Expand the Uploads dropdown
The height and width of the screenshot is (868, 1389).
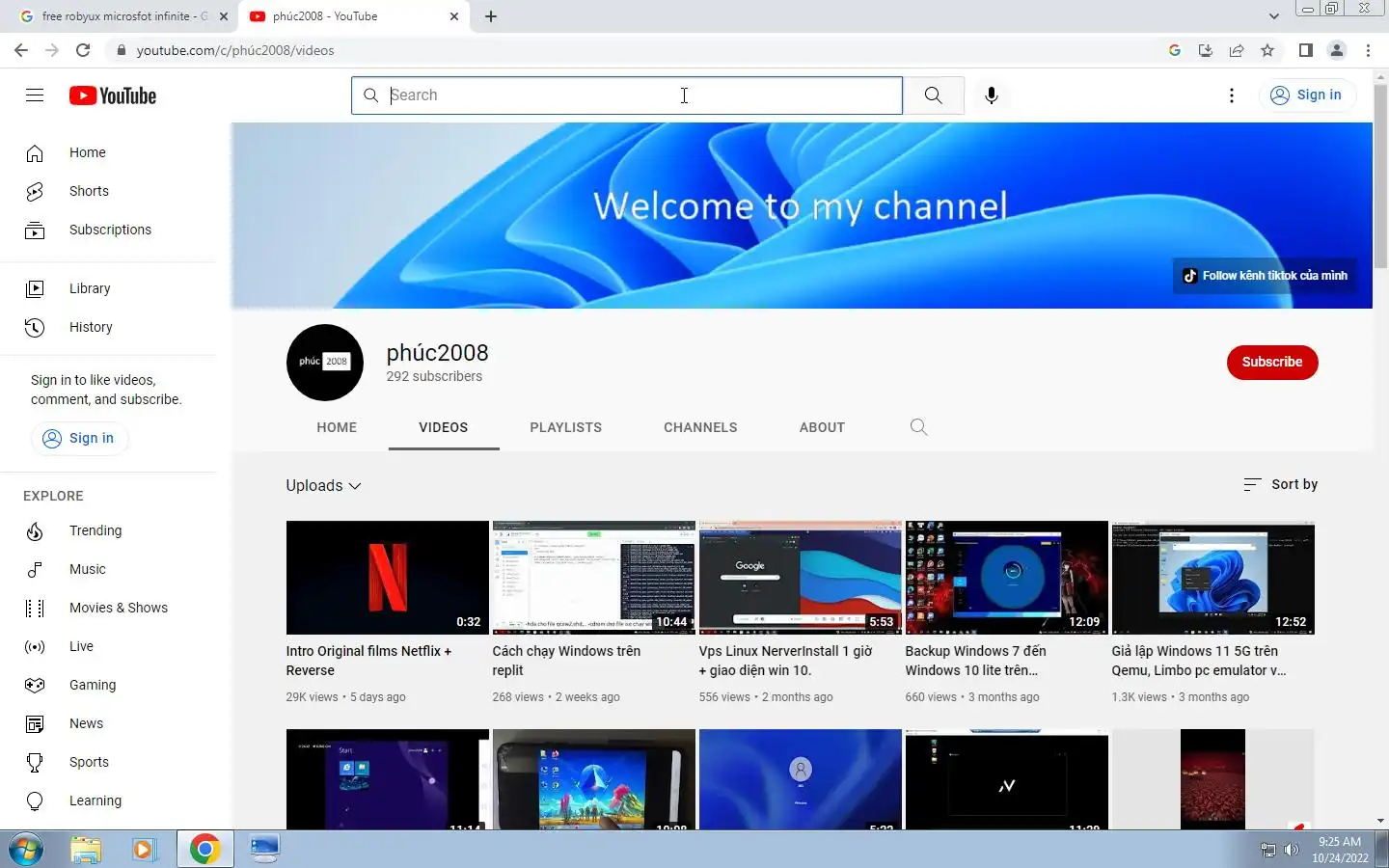click(x=323, y=486)
